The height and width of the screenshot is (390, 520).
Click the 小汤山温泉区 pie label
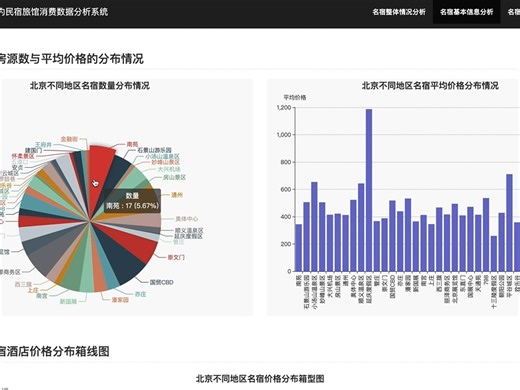pyautogui.click(x=162, y=156)
